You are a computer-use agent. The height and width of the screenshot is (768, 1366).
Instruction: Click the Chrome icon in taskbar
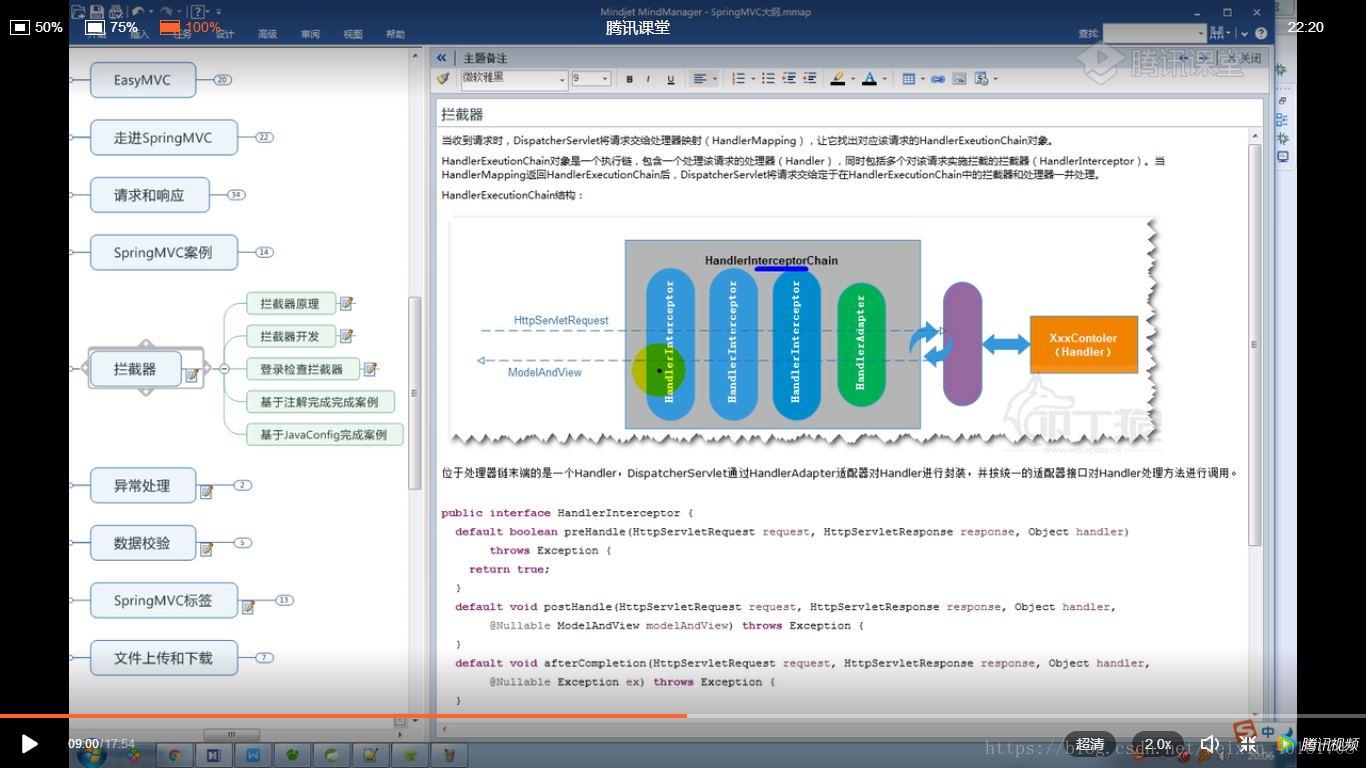point(175,756)
